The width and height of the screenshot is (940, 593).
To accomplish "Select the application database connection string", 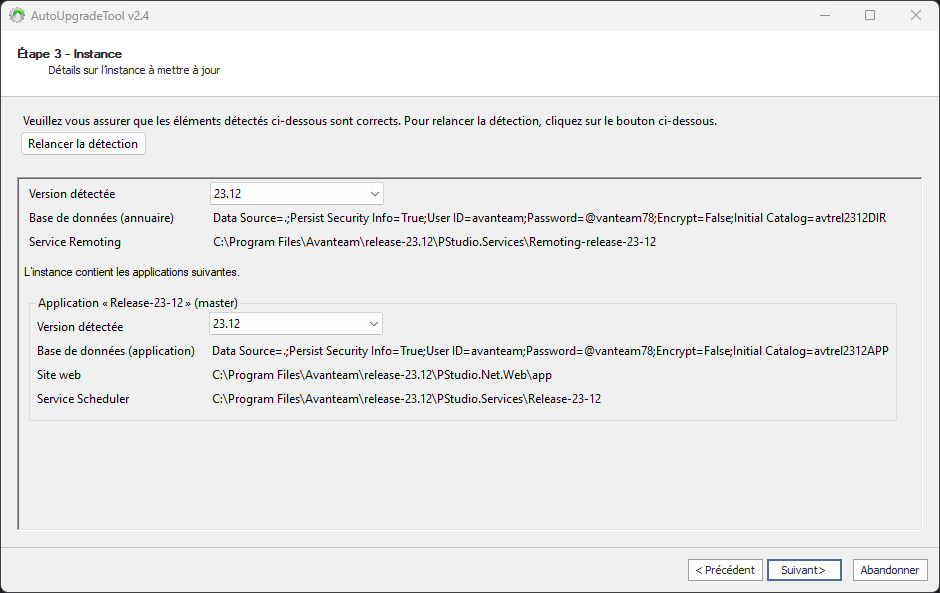I will tap(550, 351).
